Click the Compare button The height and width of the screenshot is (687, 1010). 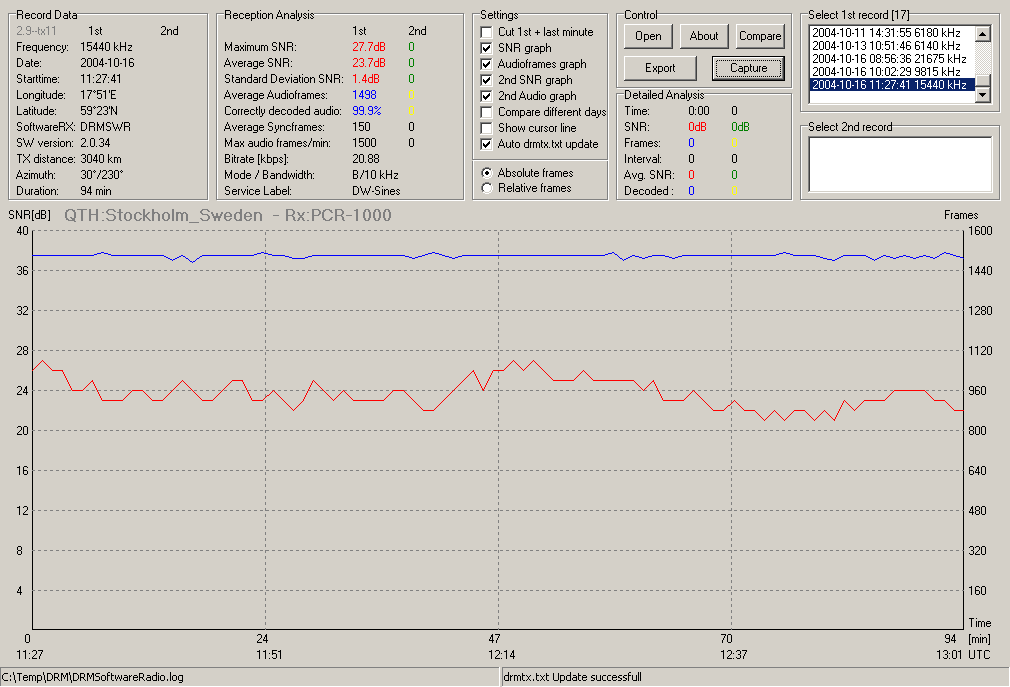click(x=760, y=36)
